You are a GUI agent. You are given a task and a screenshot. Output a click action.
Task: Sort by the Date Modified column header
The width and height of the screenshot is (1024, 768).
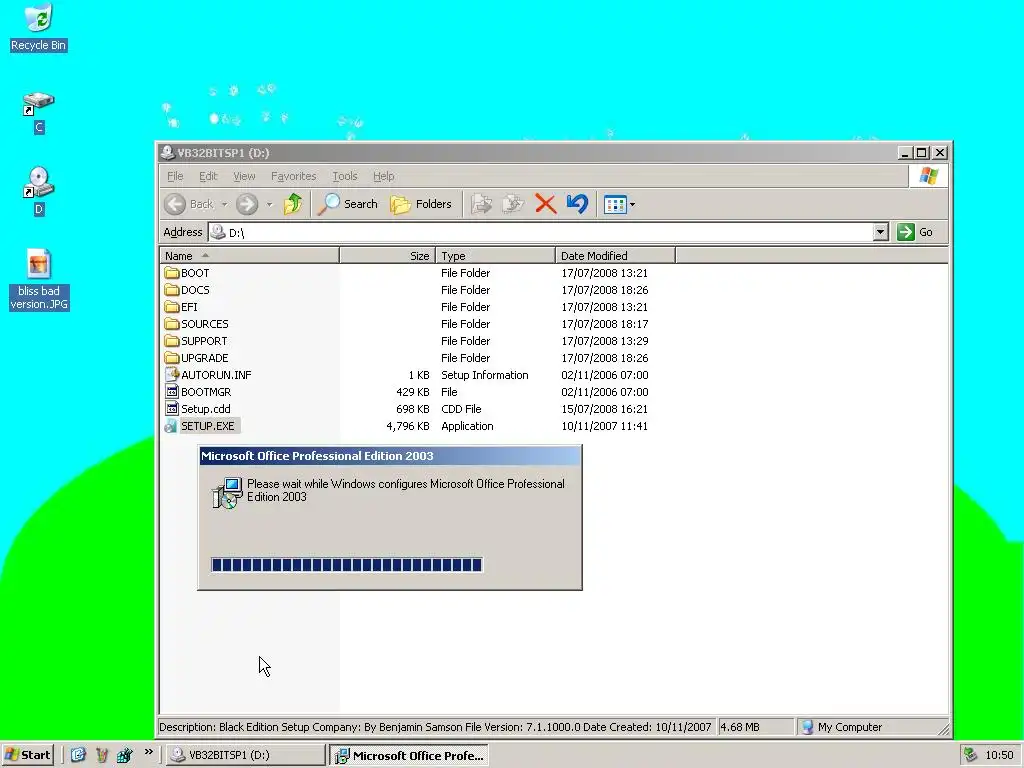click(x=615, y=256)
